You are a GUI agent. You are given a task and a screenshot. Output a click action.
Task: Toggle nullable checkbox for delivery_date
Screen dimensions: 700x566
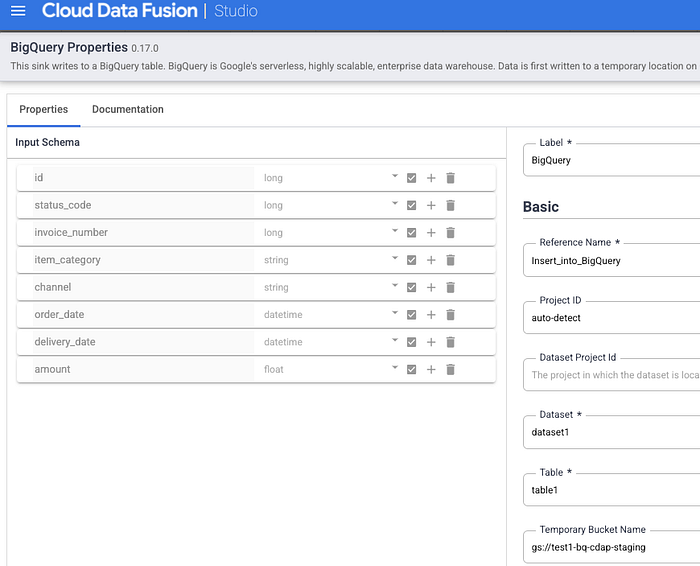[x=412, y=342]
